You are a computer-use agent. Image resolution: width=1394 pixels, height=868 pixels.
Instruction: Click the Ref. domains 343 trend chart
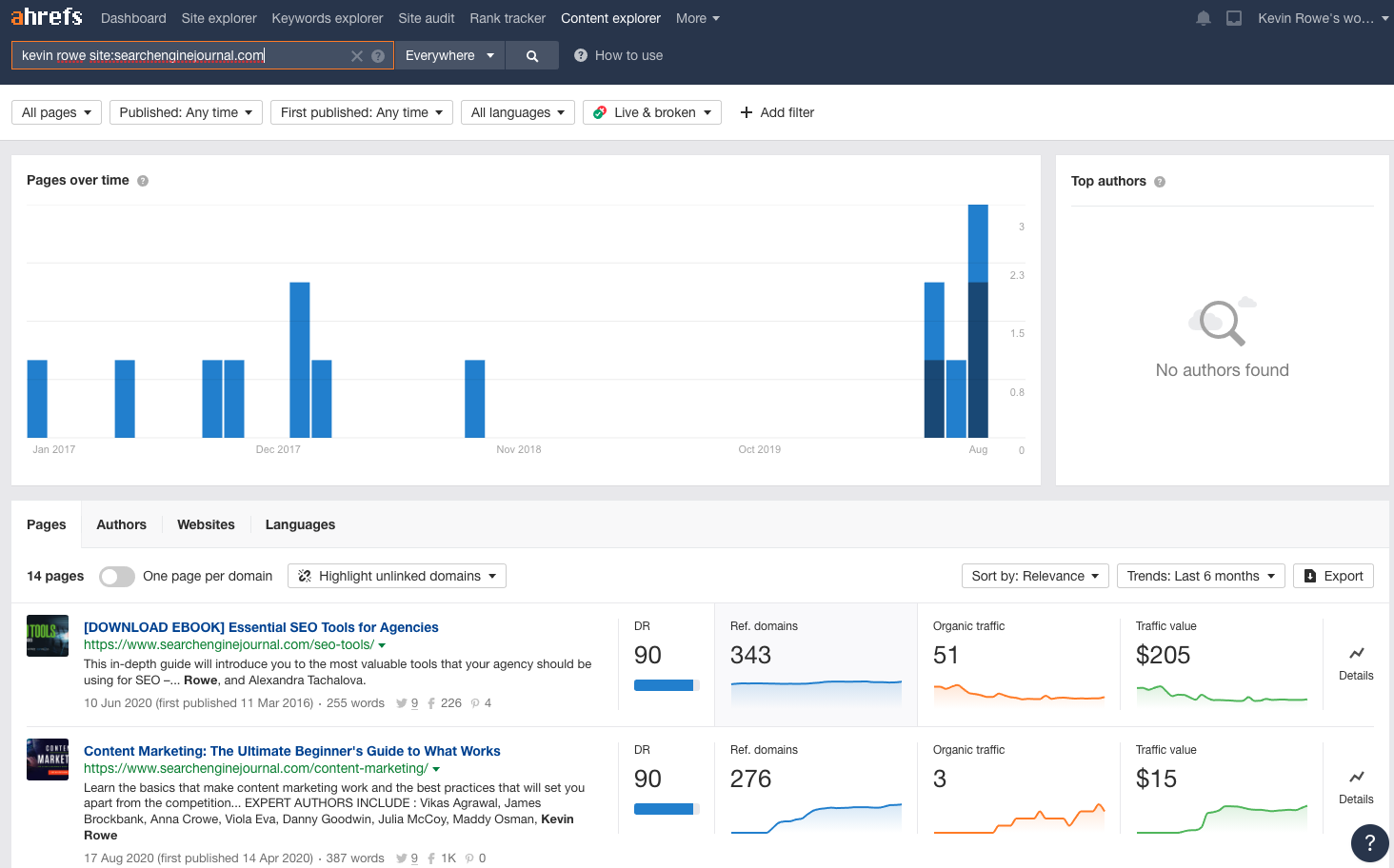click(x=816, y=692)
